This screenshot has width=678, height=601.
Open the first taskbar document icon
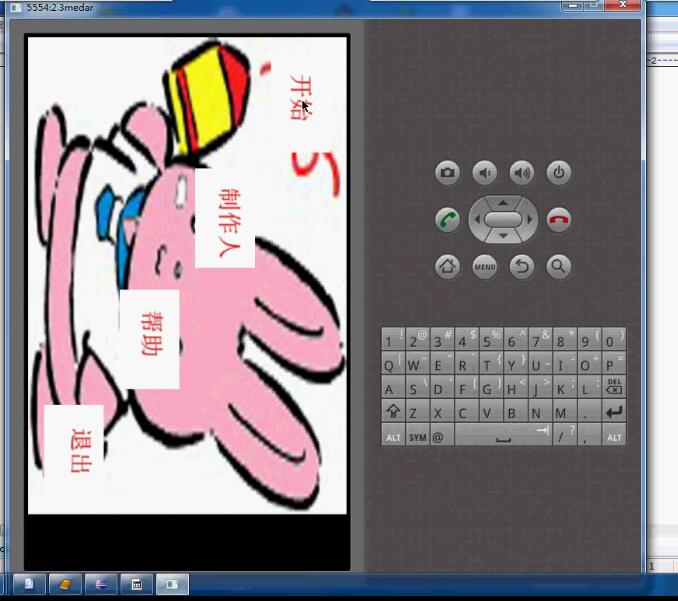click(x=29, y=585)
